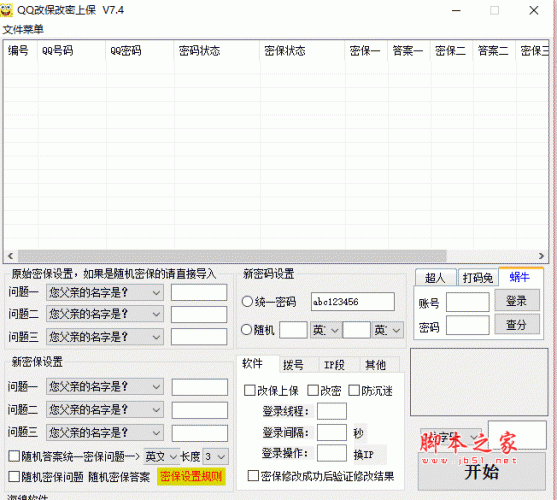Click the scrollbar right arrow
Image resolution: width=557 pixels, height=500 pixels.
[541, 256]
